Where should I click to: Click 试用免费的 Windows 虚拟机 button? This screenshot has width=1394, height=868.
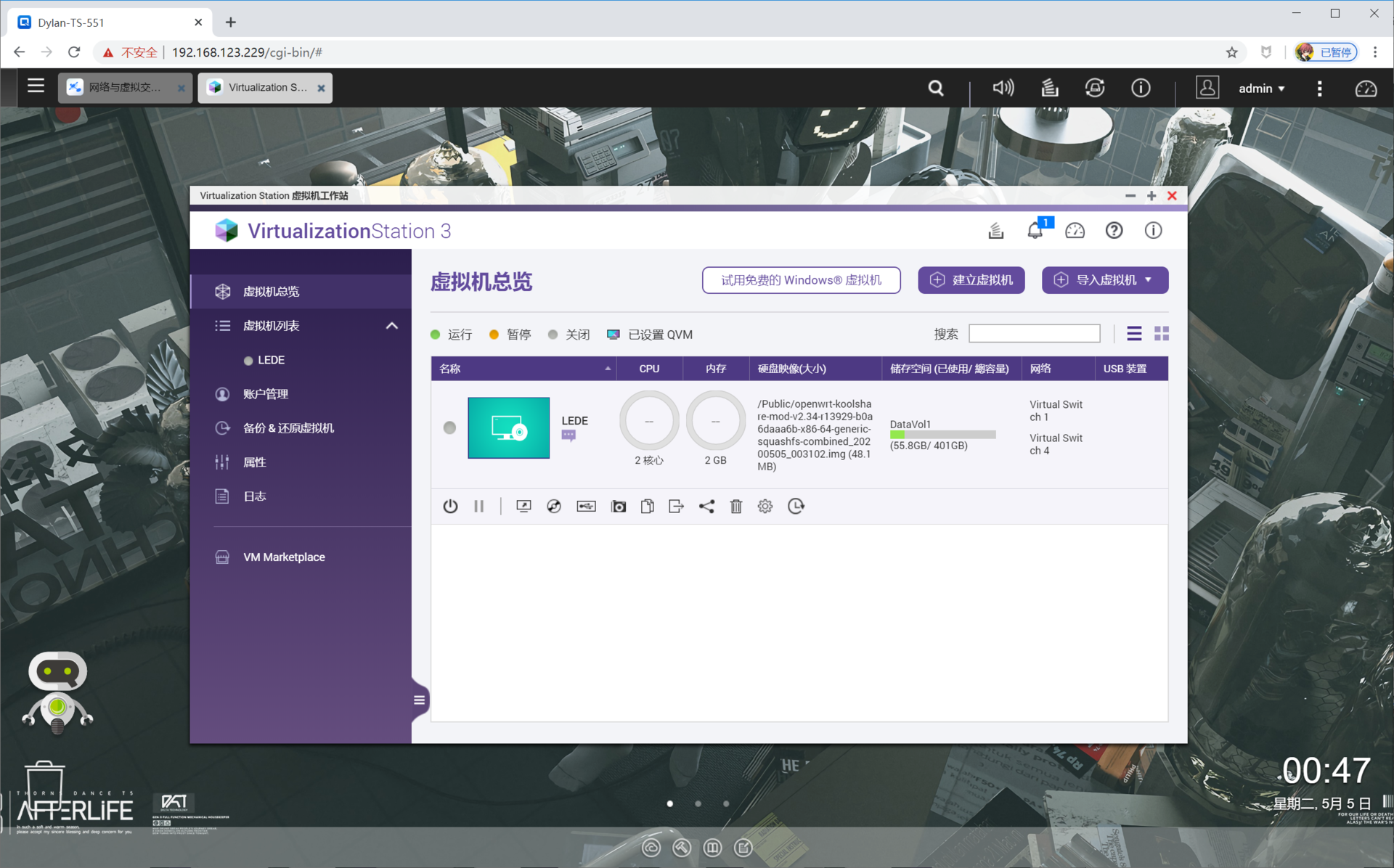coord(801,280)
